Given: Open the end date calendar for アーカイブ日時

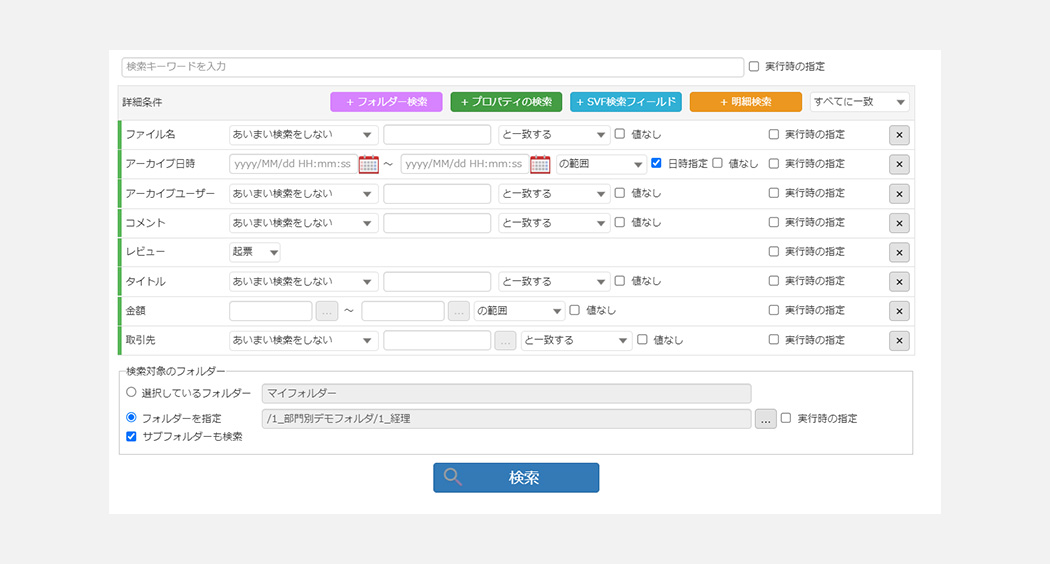Looking at the screenshot, I should coord(540,164).
